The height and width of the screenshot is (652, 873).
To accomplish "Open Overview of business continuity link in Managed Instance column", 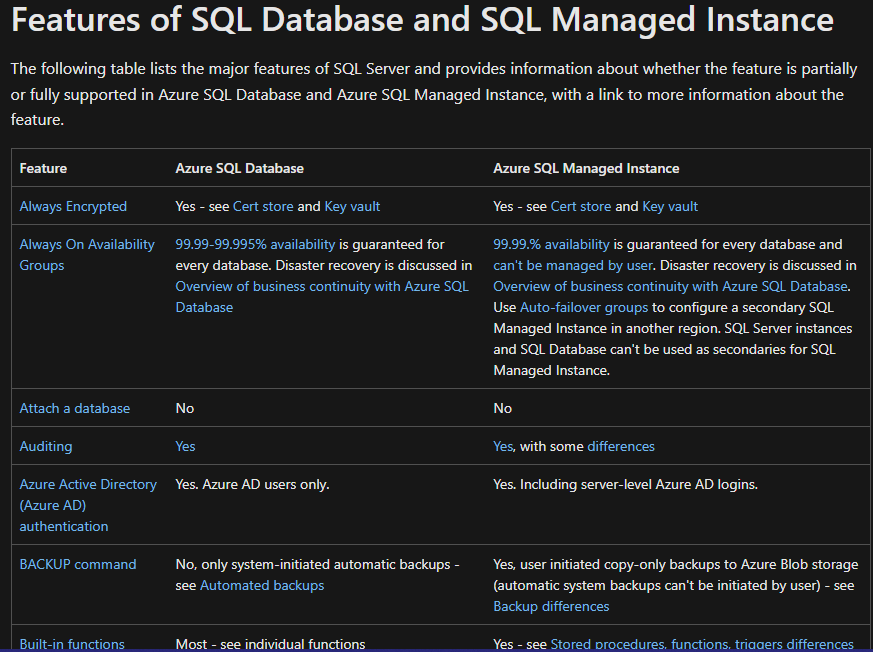I will (x=670, y=286).
